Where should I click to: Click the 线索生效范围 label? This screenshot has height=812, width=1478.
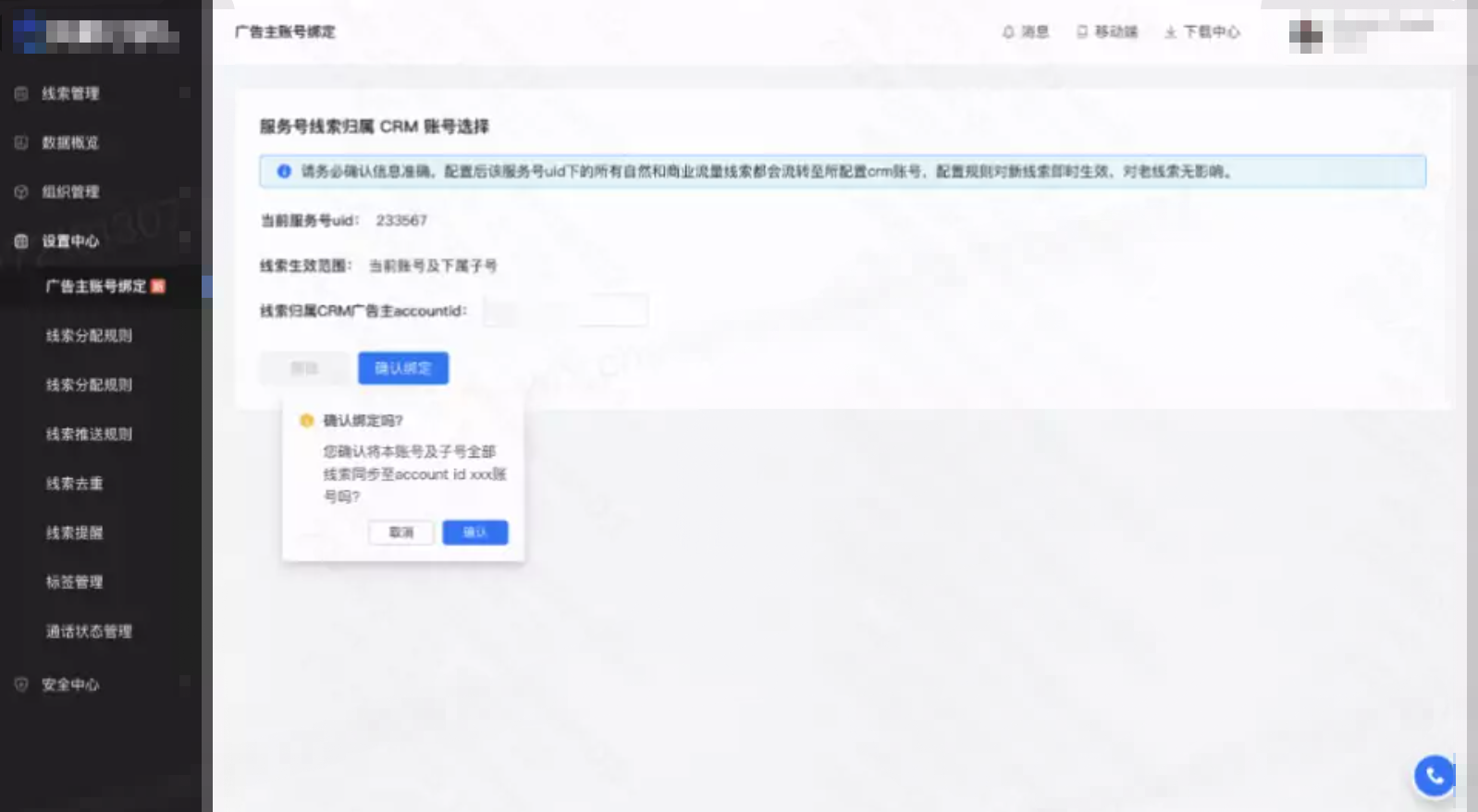(x=305, y=265)
